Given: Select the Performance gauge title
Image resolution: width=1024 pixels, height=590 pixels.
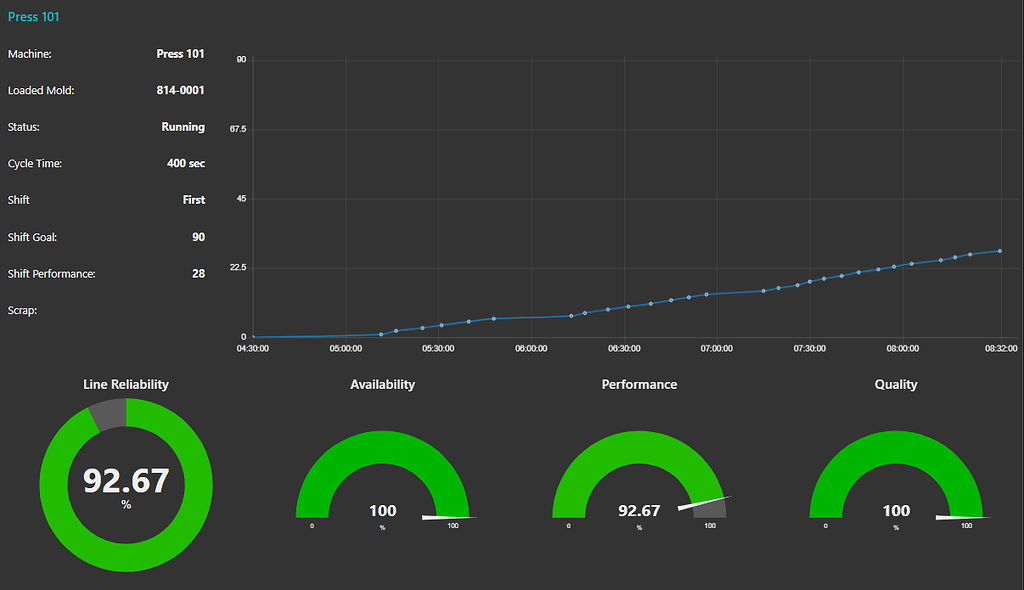Looking at the screenshot, I should (639, 384).
